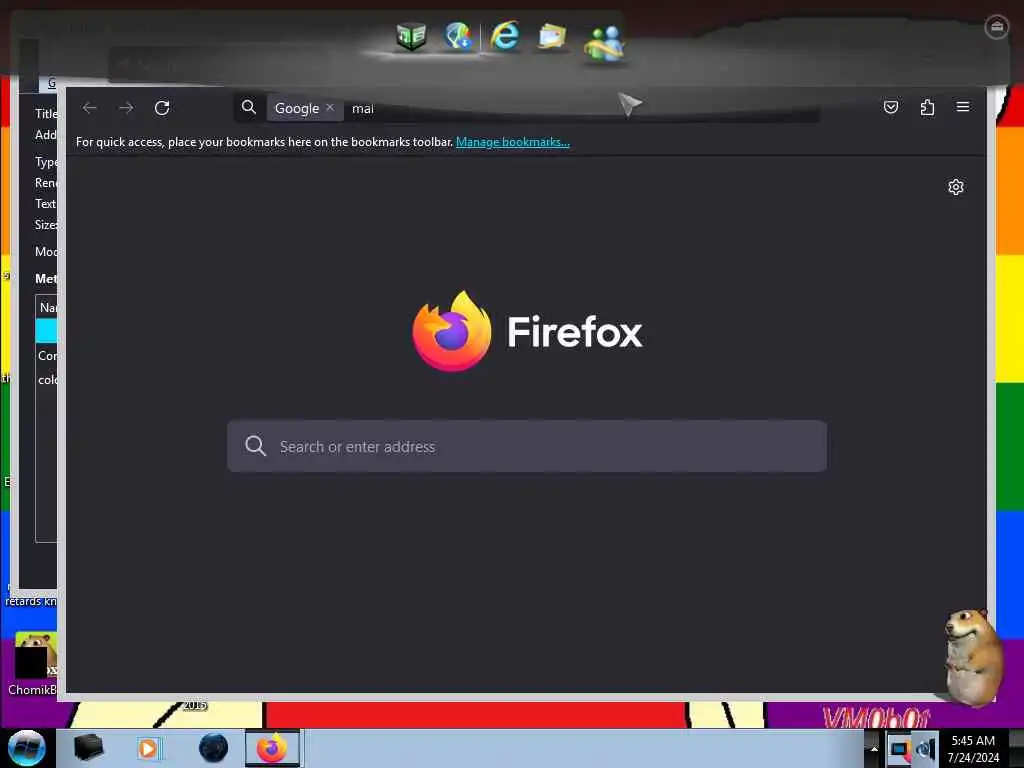Click the search magnifier inside the homepage search box
Screen dimensions: 1024x768
click(255, 446)
